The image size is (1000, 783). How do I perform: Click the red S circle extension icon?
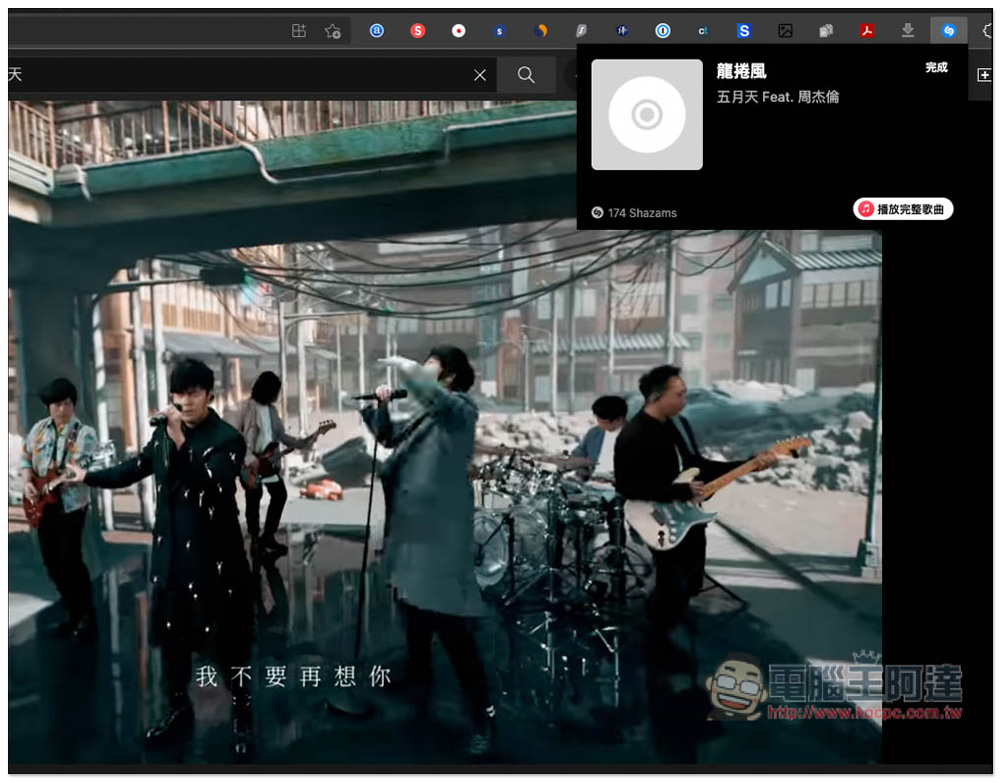pos(417,31)
